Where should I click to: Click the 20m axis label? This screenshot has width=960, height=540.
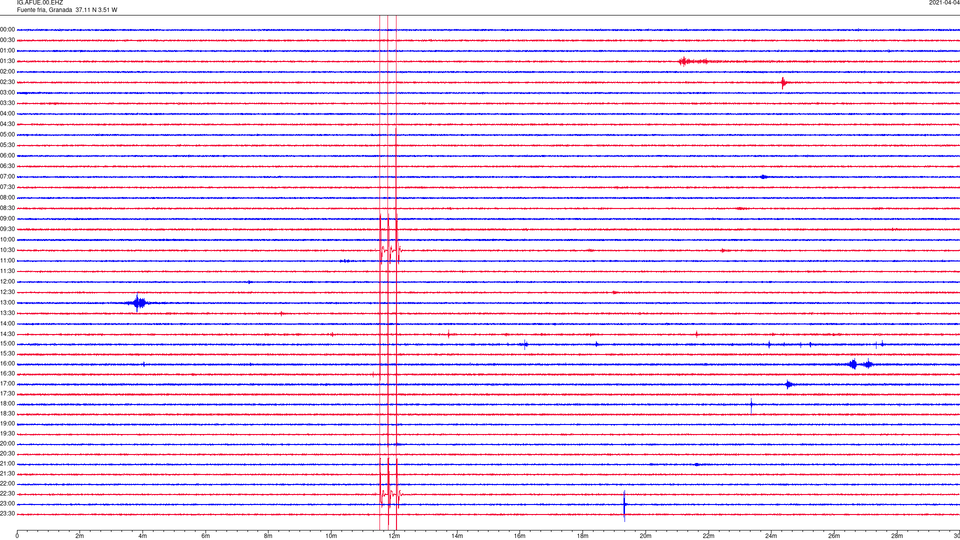645,536
